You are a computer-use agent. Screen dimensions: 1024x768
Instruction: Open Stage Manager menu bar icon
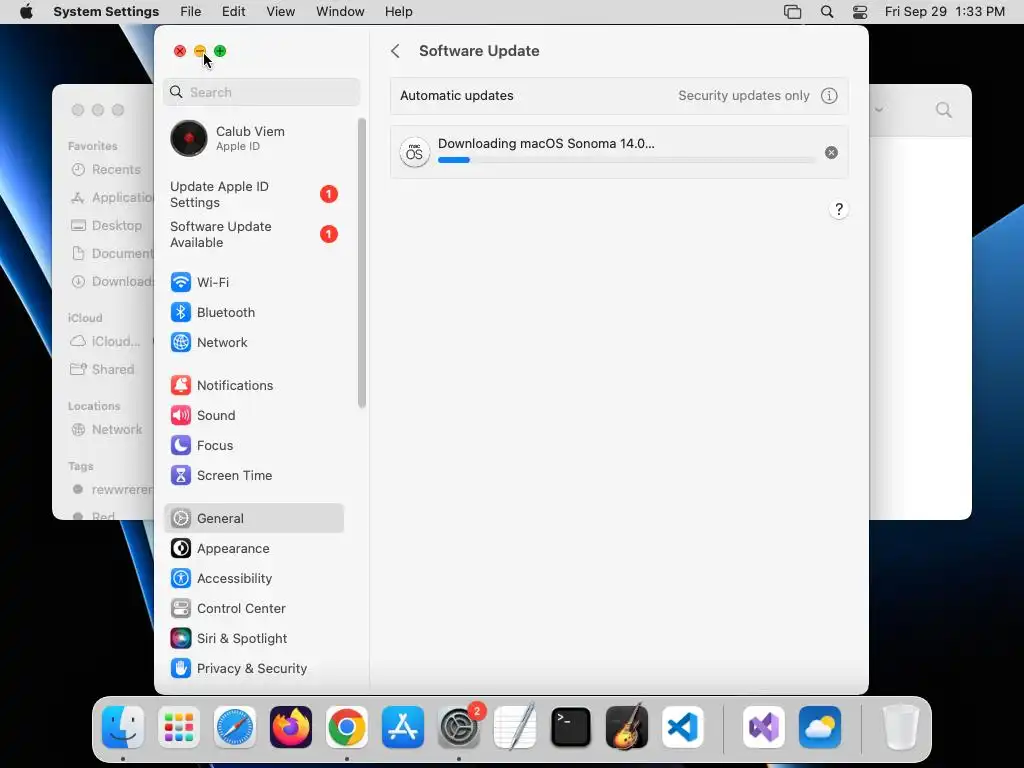click(792, 12)
